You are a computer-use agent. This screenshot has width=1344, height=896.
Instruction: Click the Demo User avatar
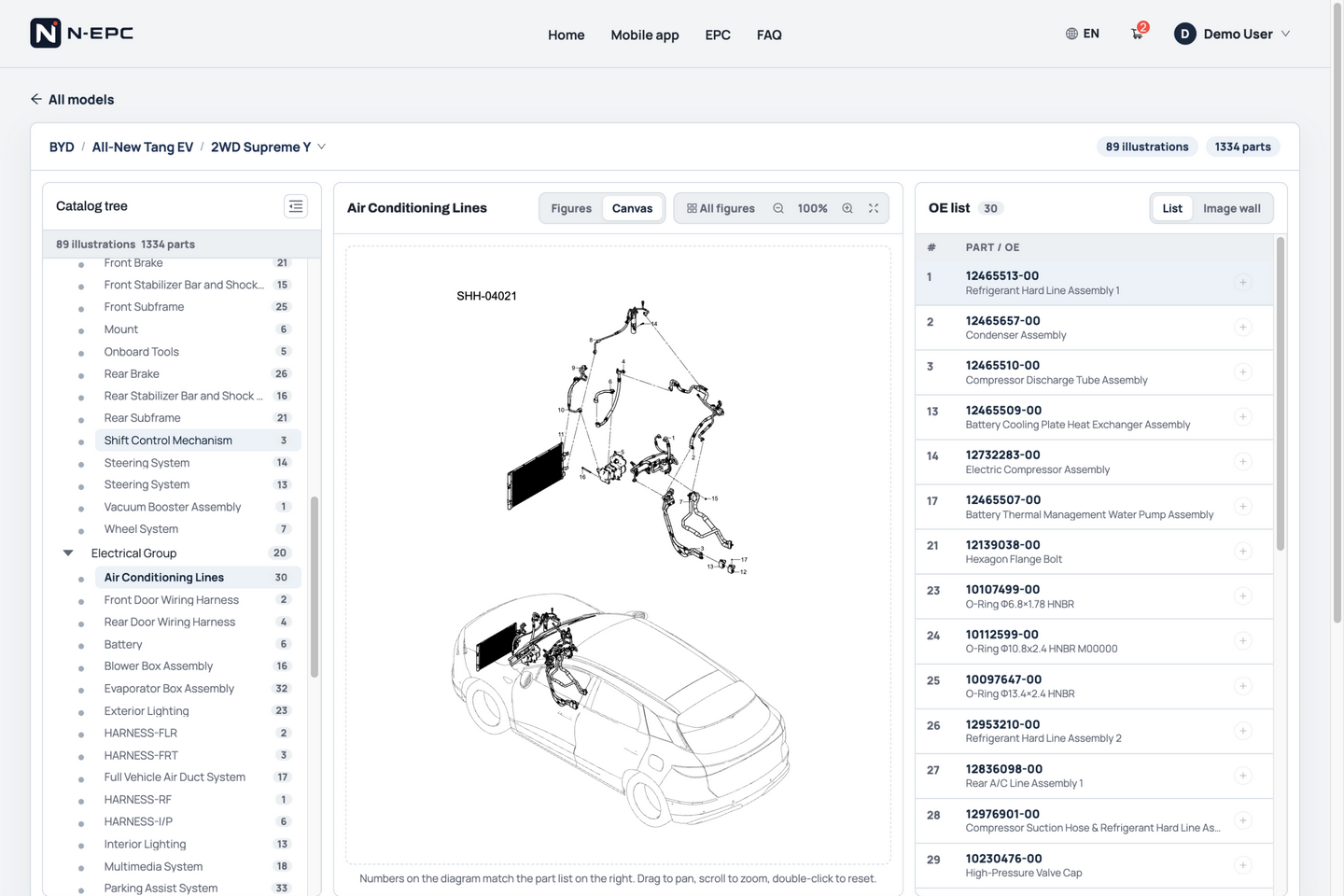pos(1185,34)
